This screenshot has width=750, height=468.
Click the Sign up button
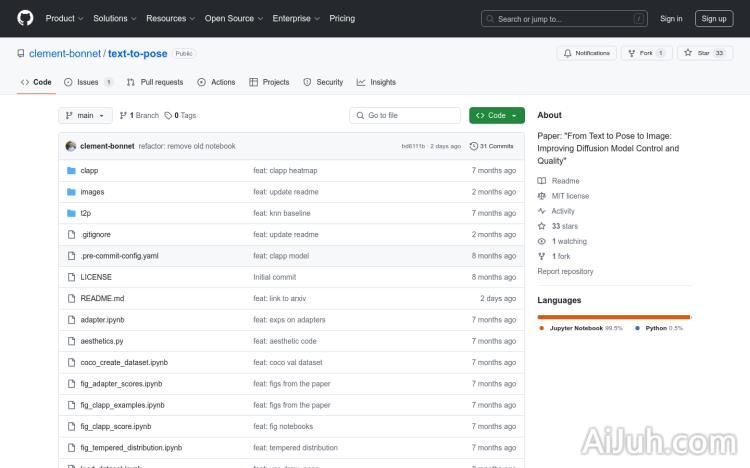point(714,18)
